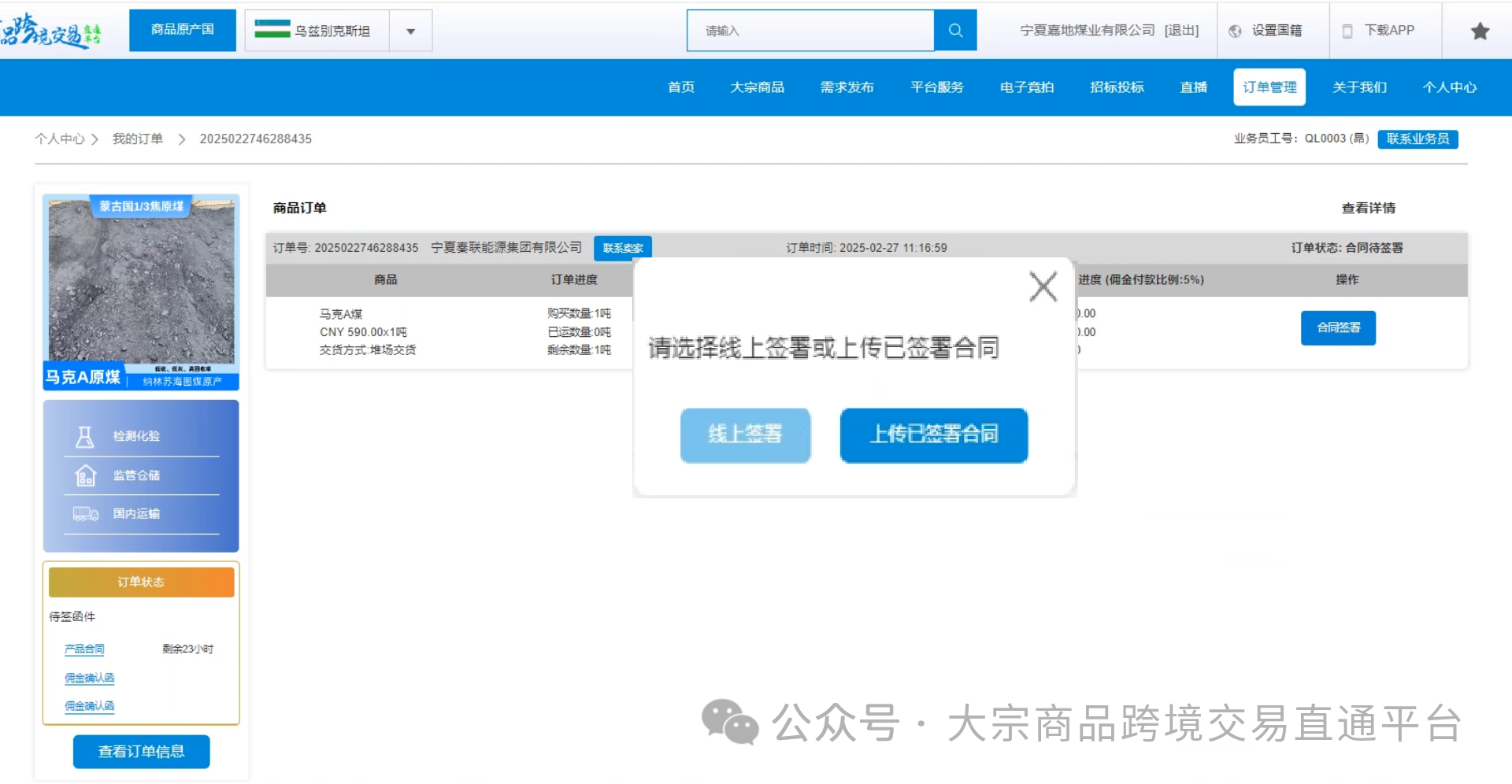Click the globe icon beside 设置国籍
Viewport: 1512px width, 784px height.
(x=1235, y=31)
